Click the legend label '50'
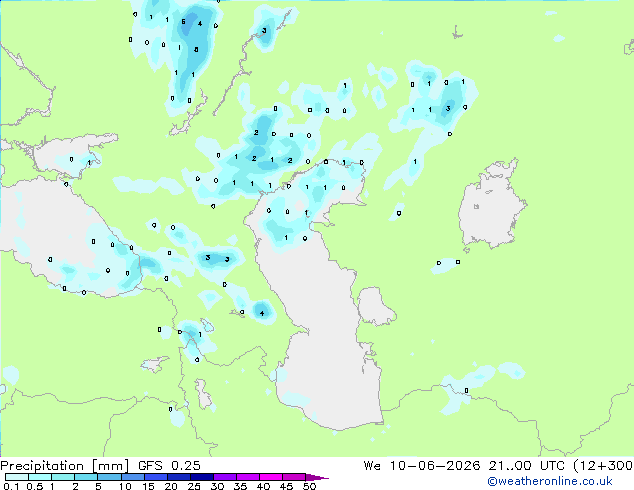Image resolution: width=634 pixels, height=490 pixels. tap(309, 486)
